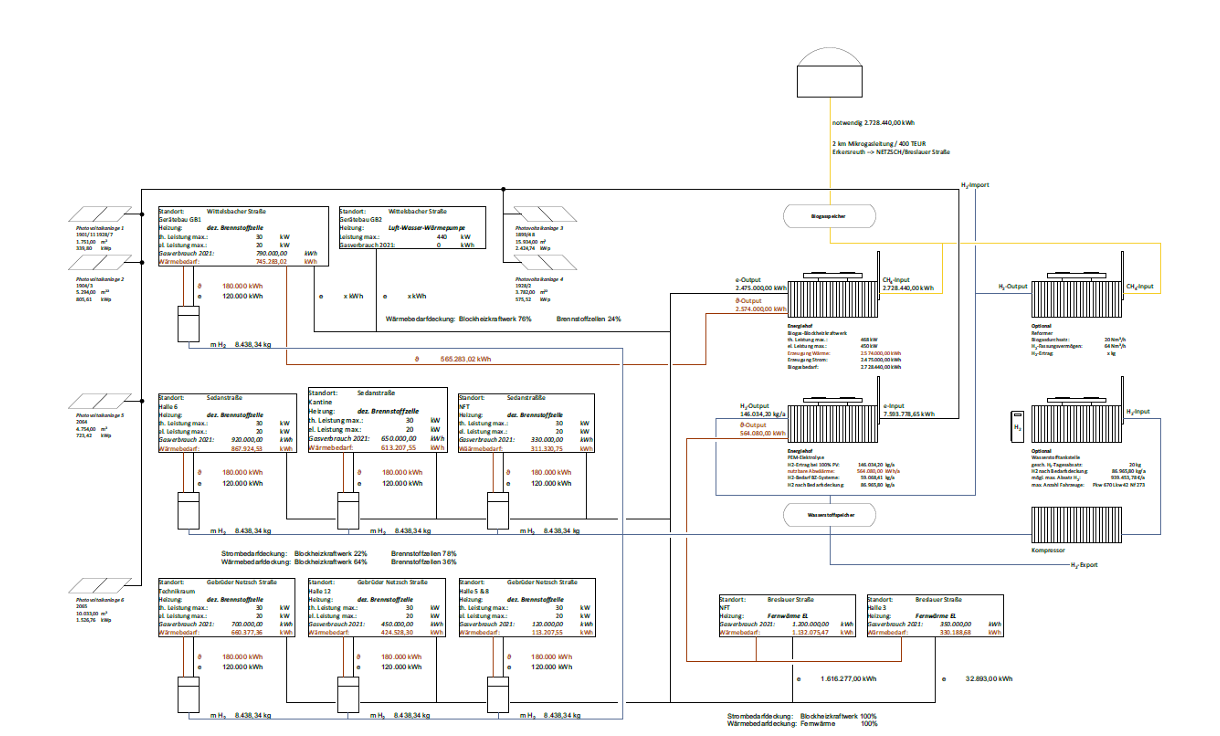Screen dimensions: 1220x736
Task: Click the Kompressor container symbol
Action: tap(1075, 524)
